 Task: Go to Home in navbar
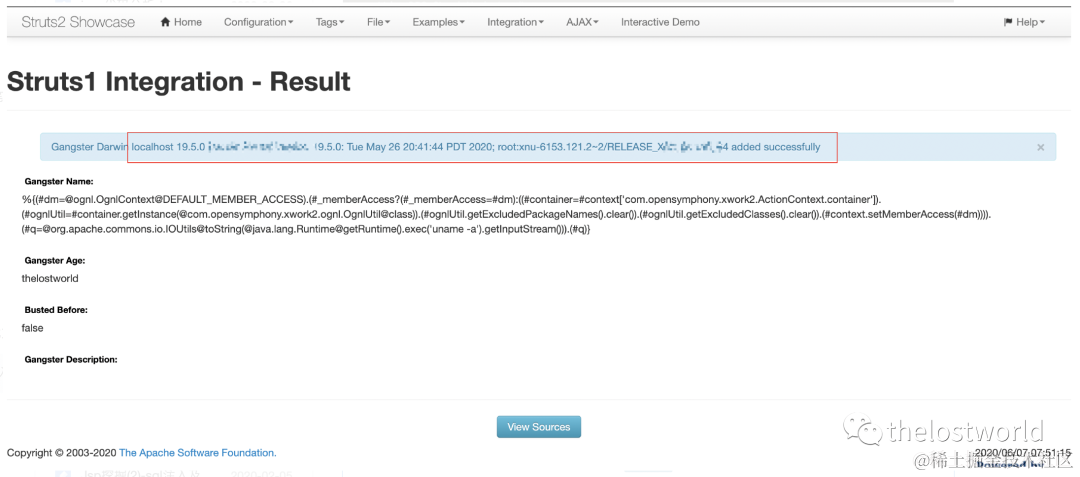(181, 22)
